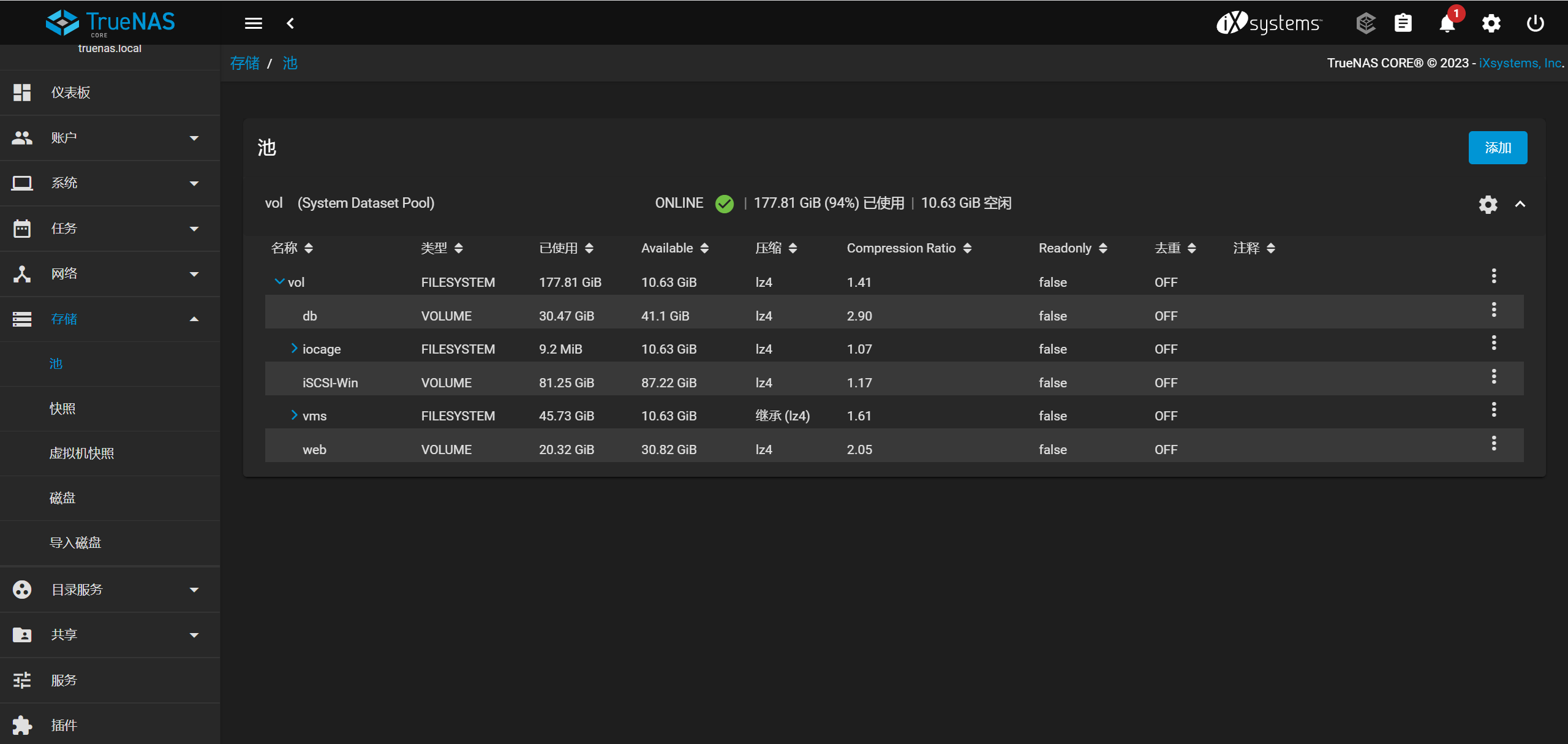Expand the vms dataset row
1568x744 pixels.
pos(294,415)
